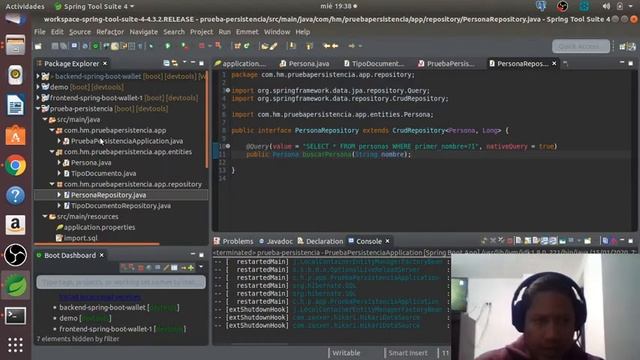Image resolution: width=640 pixels, height=360 pixels.
Task: Open the Declaration tab
Action: (320, 241)
